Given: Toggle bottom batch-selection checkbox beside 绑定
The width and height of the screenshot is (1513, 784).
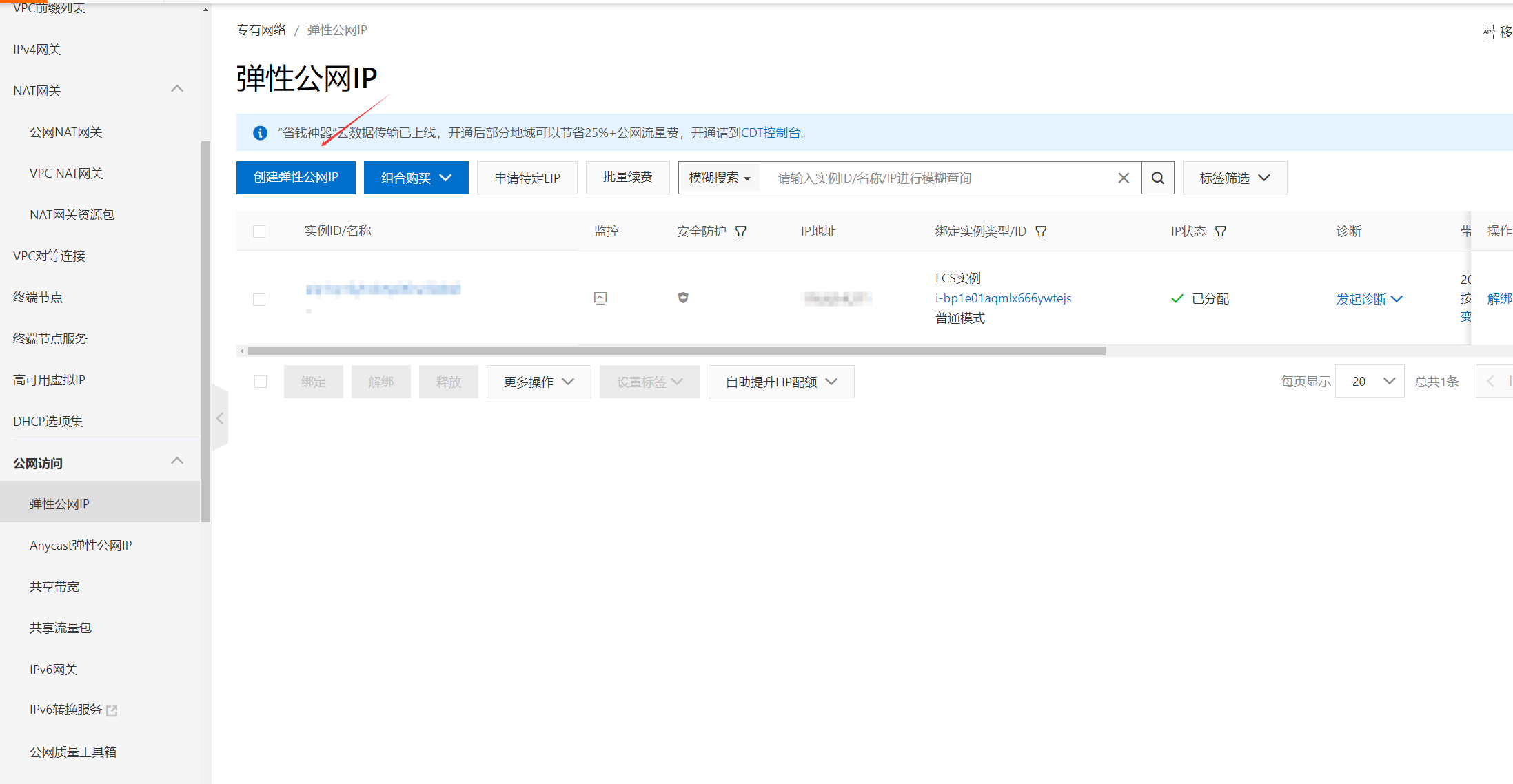Looking at the screenshot, I should 261,382.
